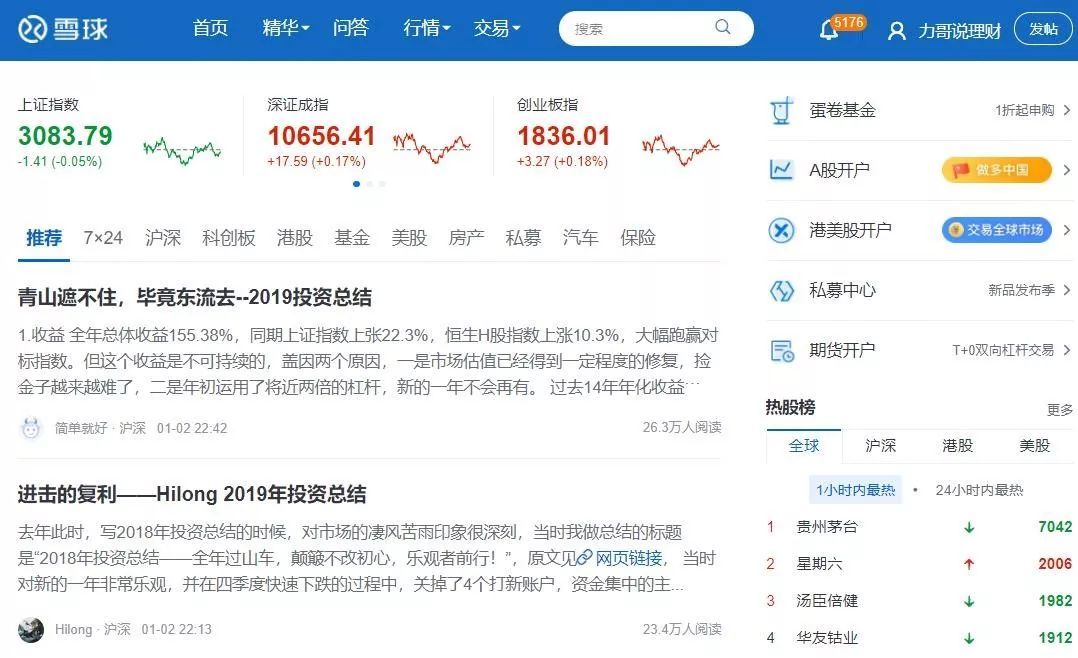Screen dimensions: 1078x658
Task: Expand the 行情 dropdown menu
Action: click(427, 29)
